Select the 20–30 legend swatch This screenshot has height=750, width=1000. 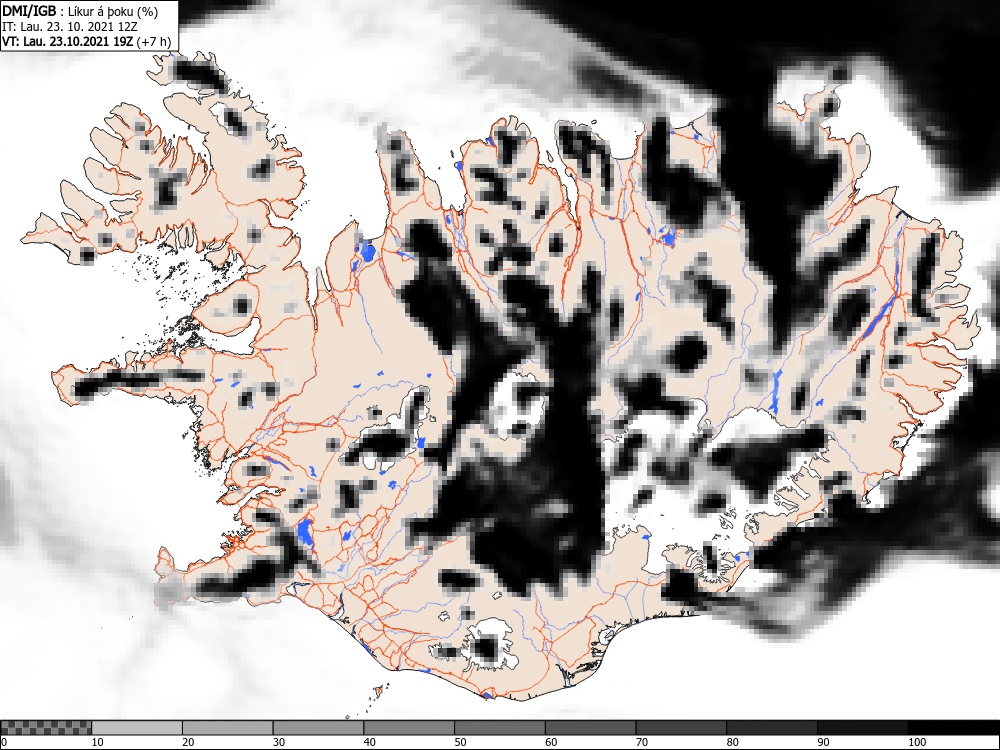tap(228, 728)
